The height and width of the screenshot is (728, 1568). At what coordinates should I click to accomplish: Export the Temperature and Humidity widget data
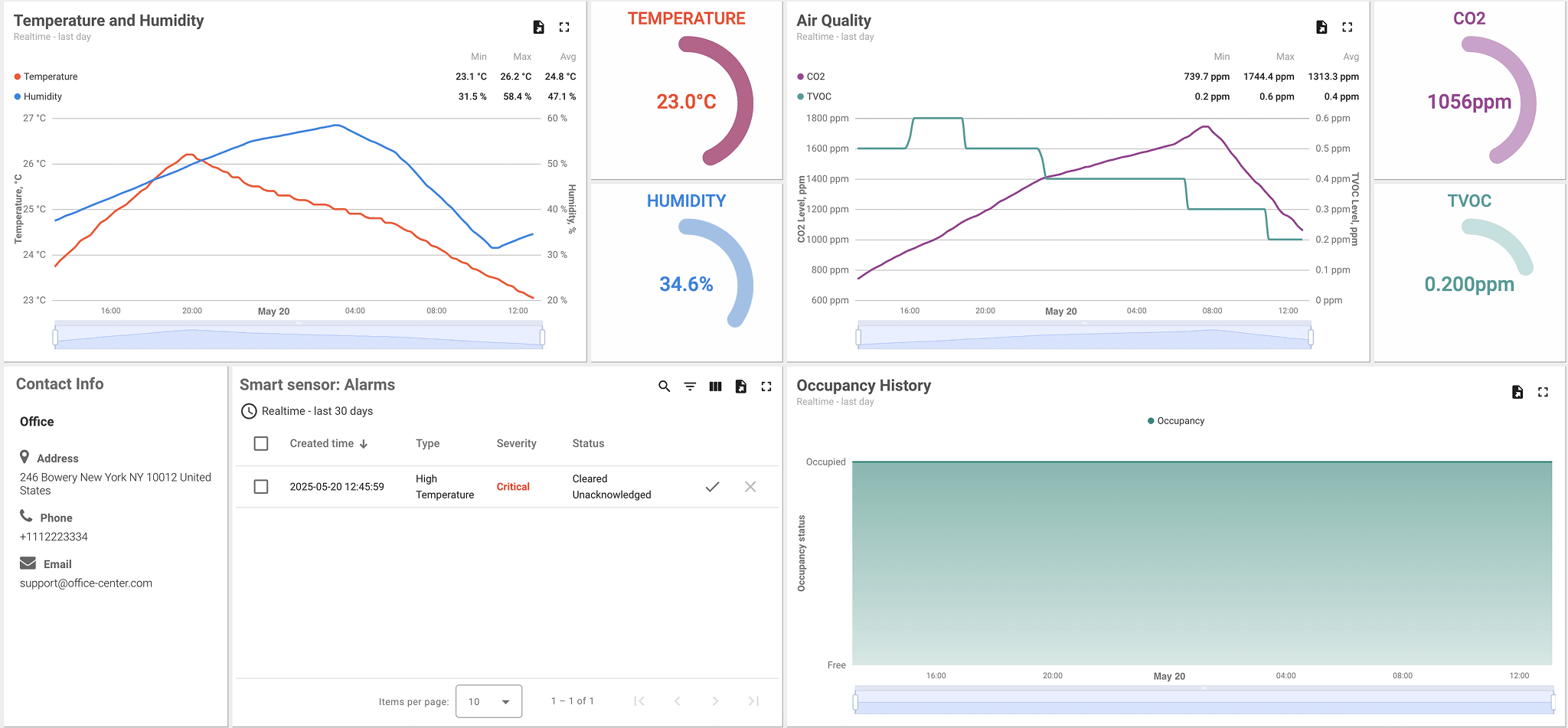[x=538, y=27]
